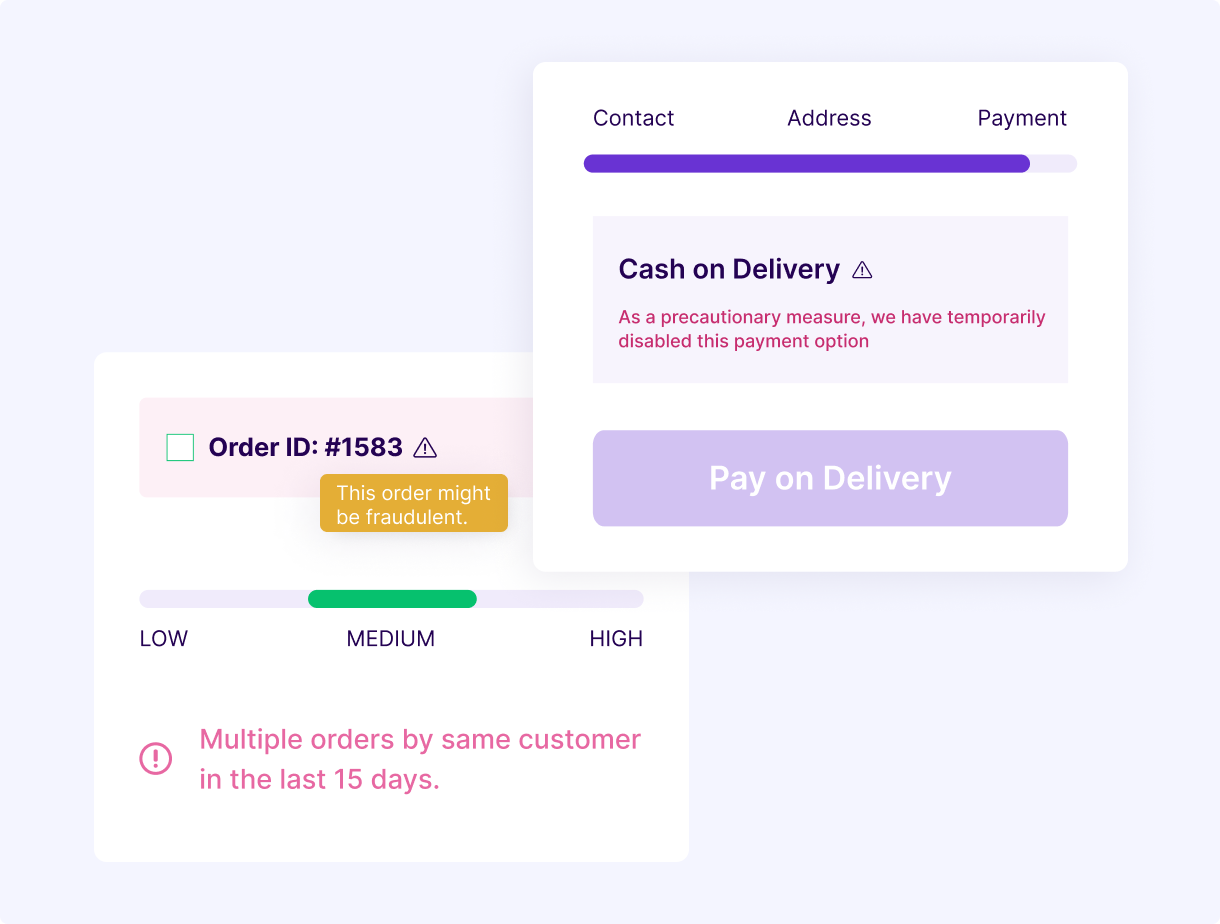Select the LOW risk label
Viewport: 1220px width, 924px height.
164,639
